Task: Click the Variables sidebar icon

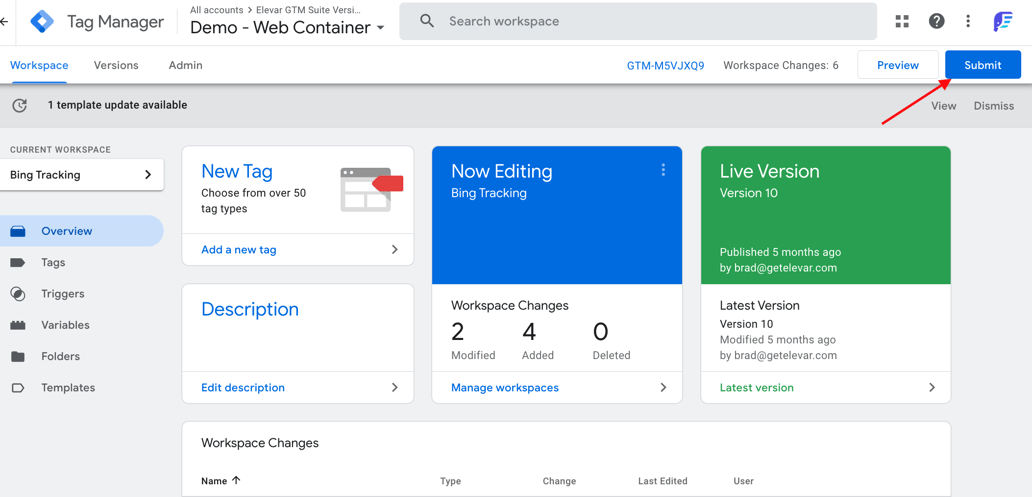Action: point(18,325)
